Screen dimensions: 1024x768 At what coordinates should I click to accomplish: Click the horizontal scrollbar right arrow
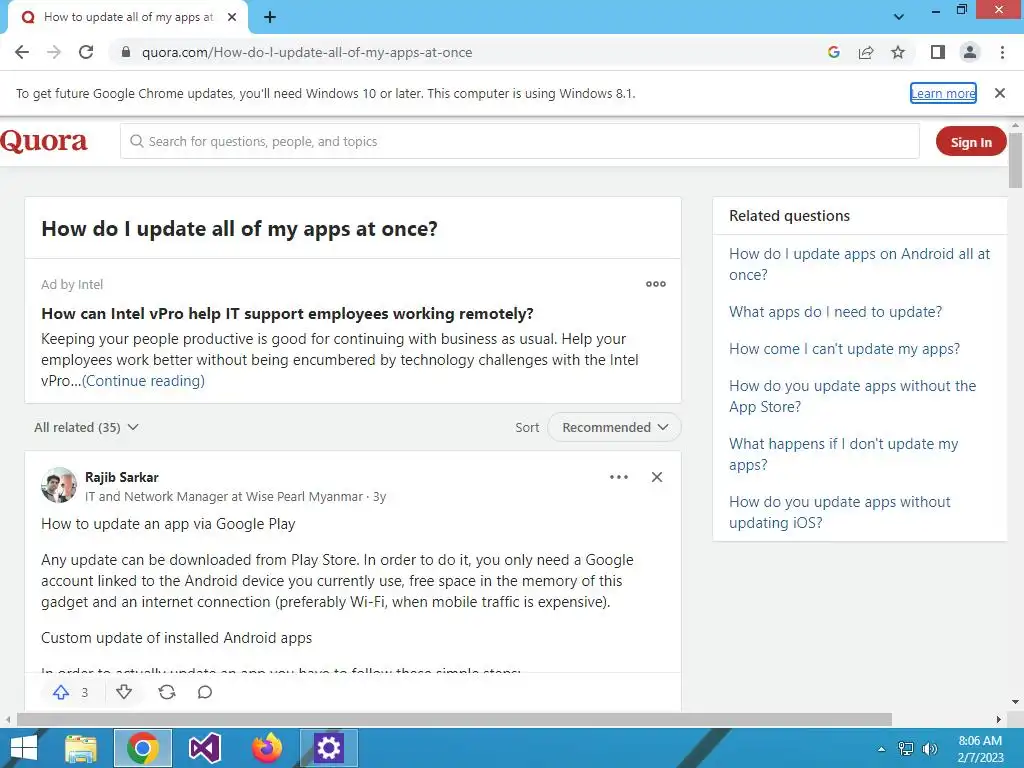[x=999, y=719]
